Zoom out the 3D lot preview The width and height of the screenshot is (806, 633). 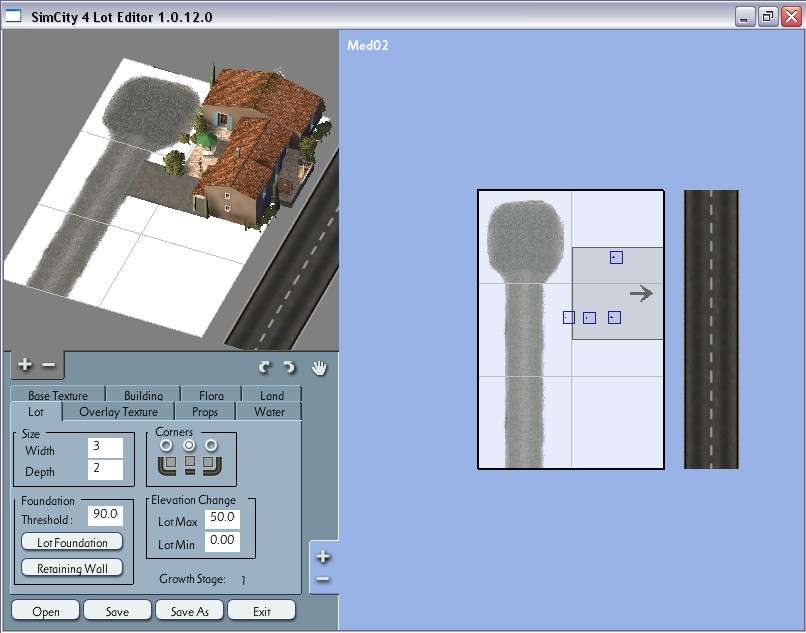pos(49,365)
